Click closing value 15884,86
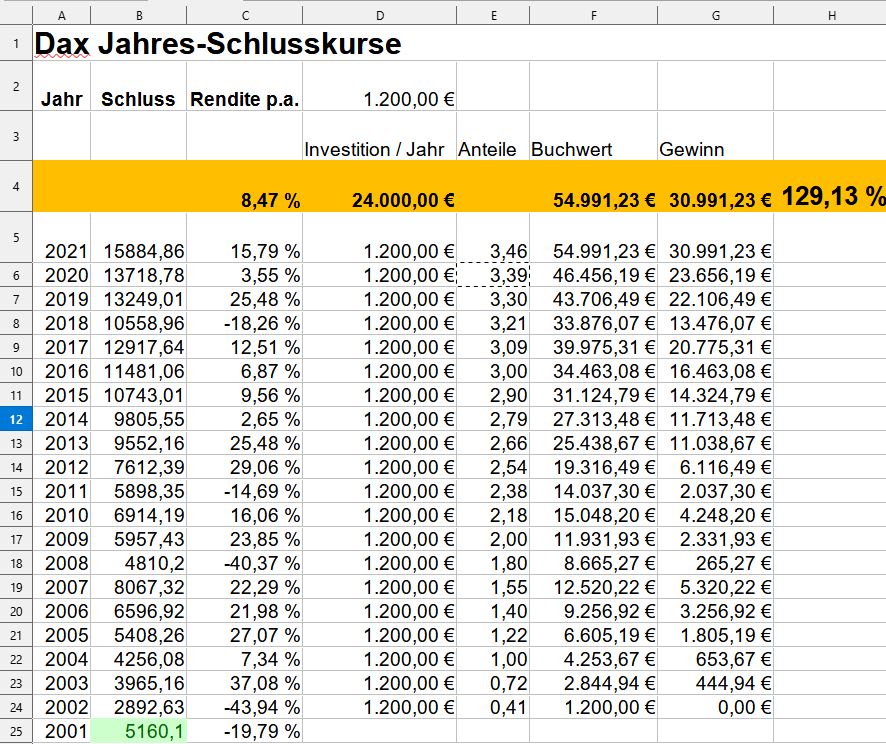 point(138,237)
